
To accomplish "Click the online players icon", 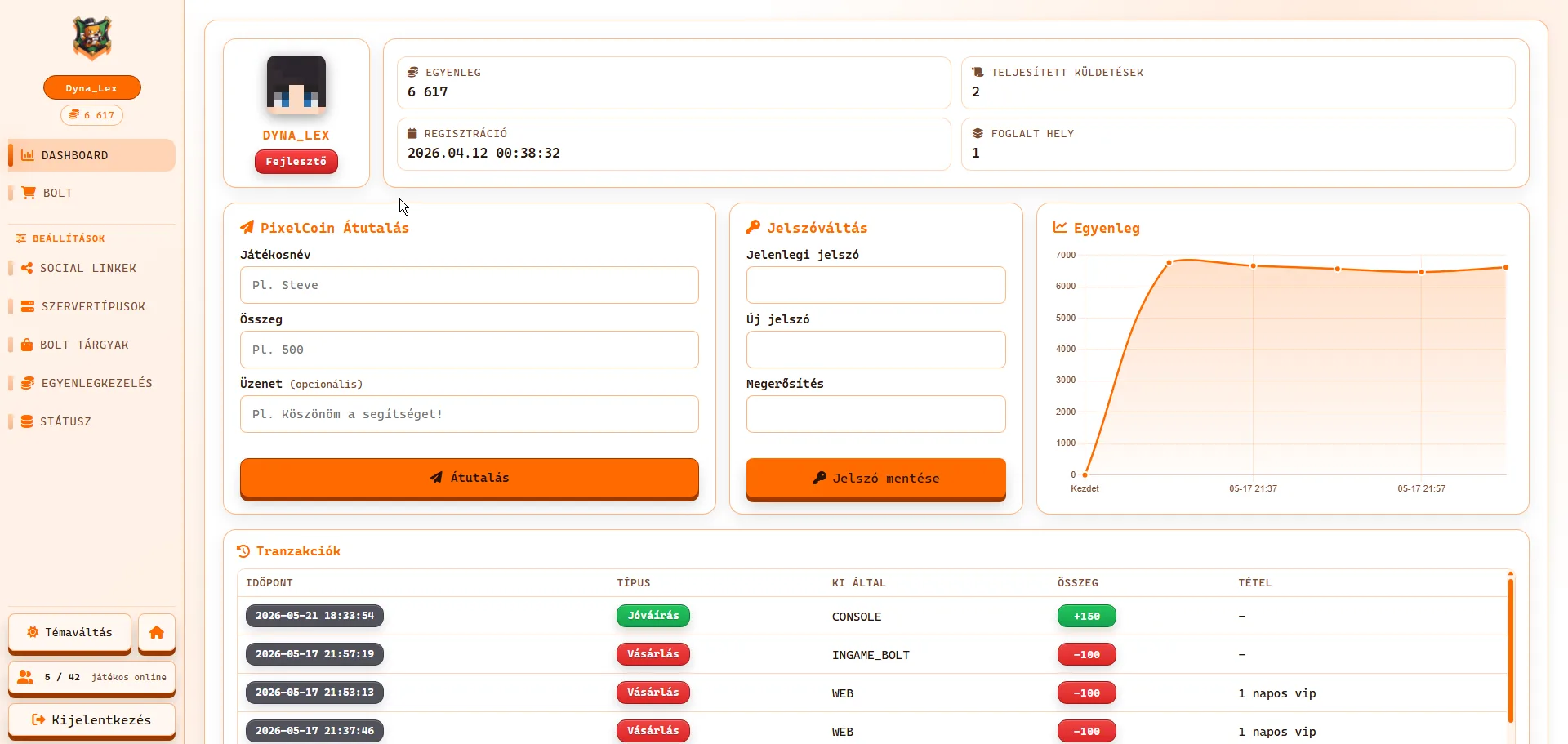I will [25, 677].
